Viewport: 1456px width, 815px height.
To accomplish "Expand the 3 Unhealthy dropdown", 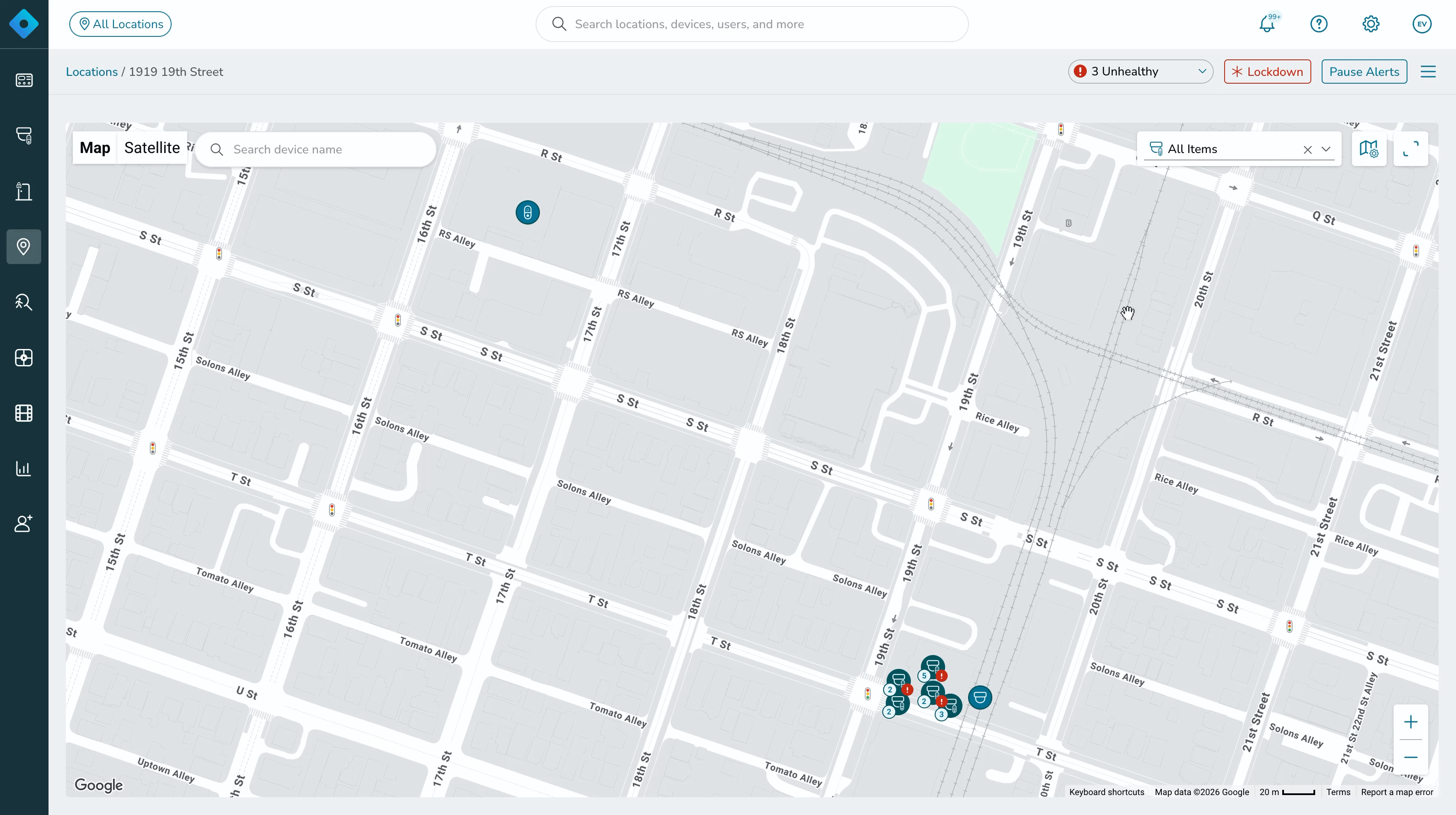I will [x=1141, y=72].
